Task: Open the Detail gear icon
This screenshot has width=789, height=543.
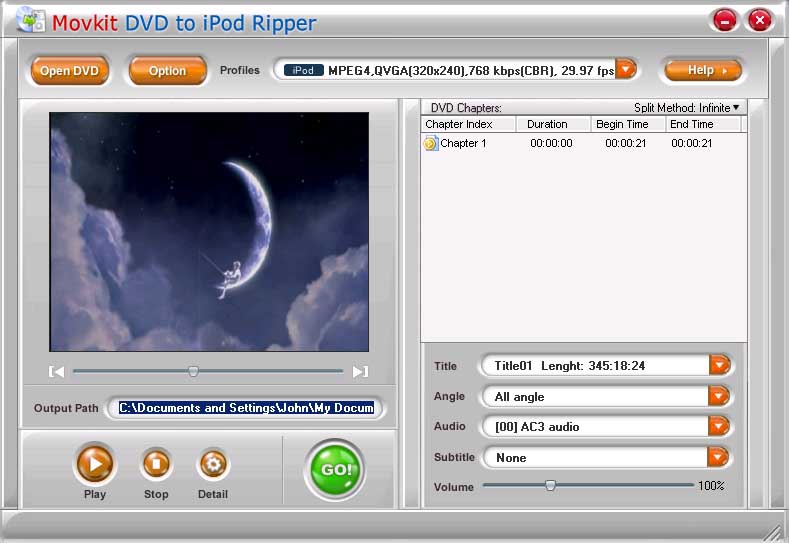Action: point(213,463)
